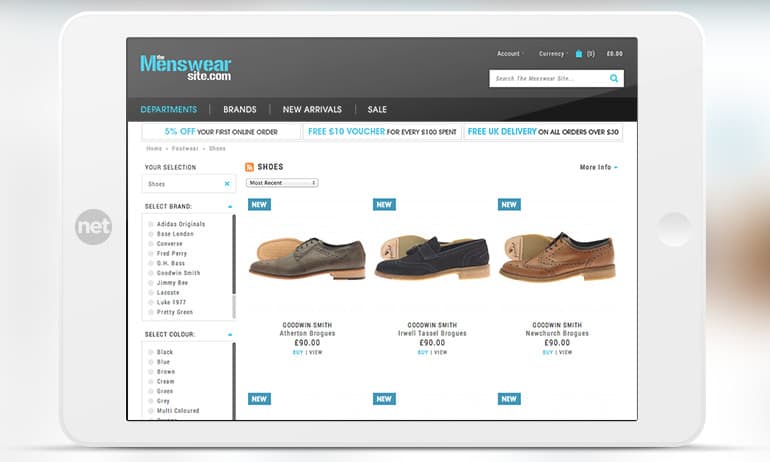Click the Atherton Brogues product name
The height and width of the screenshot is (462, 770).
[x=307, y=333]
